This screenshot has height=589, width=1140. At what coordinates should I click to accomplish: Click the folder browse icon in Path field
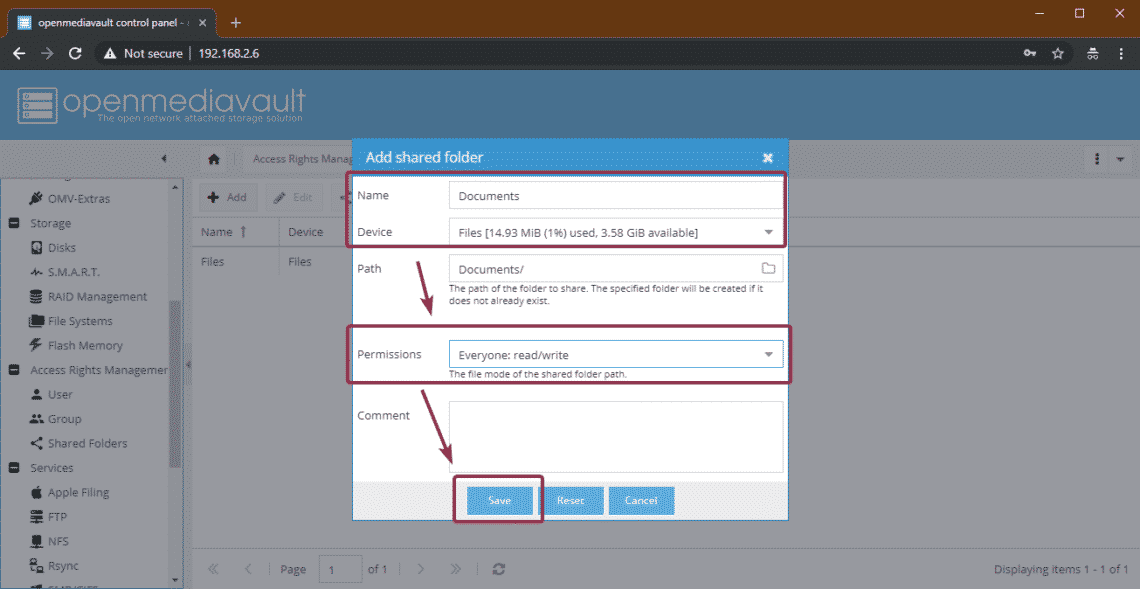[x=768, y=268]
